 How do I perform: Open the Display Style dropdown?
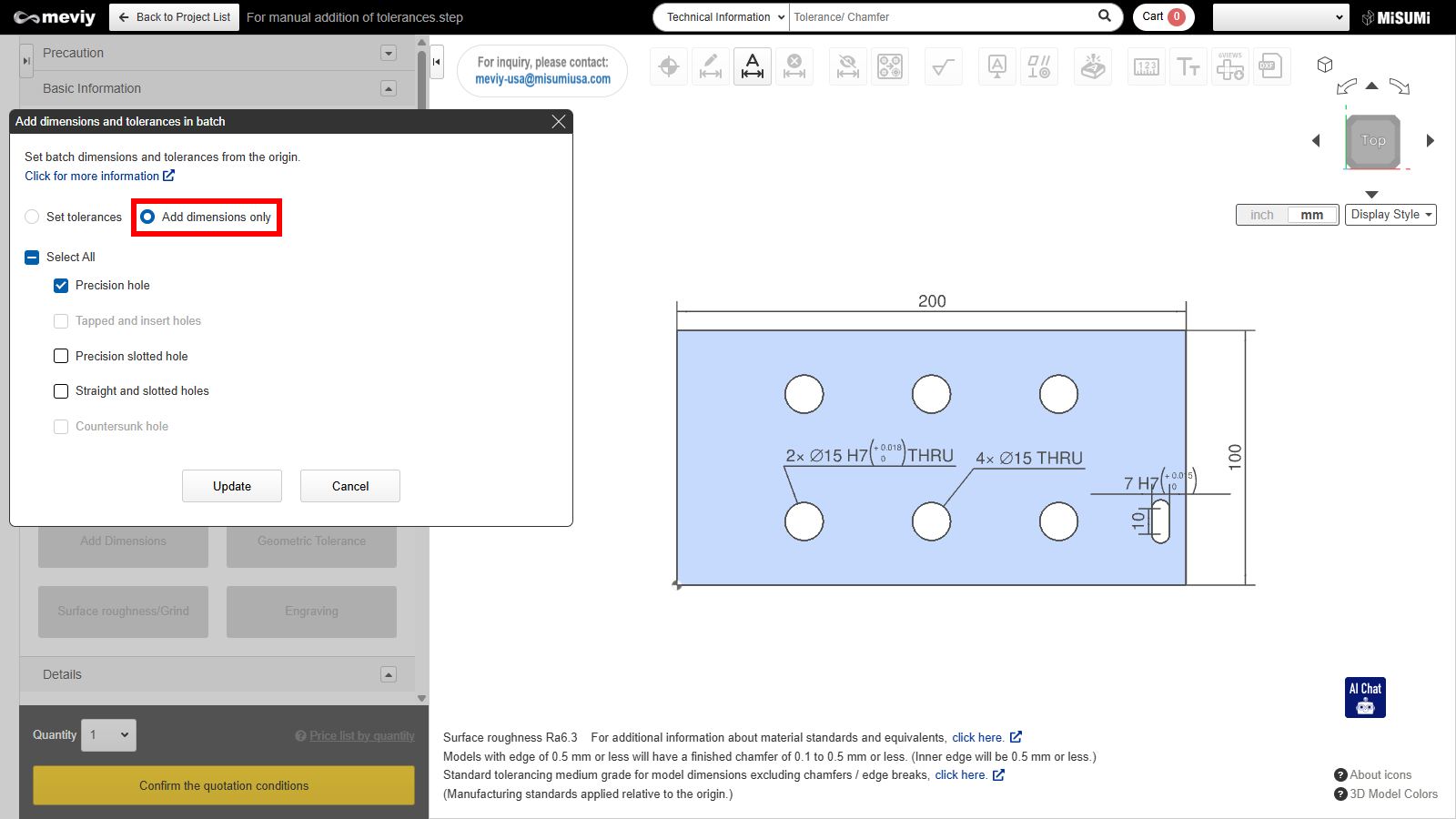pos(1390,215)
